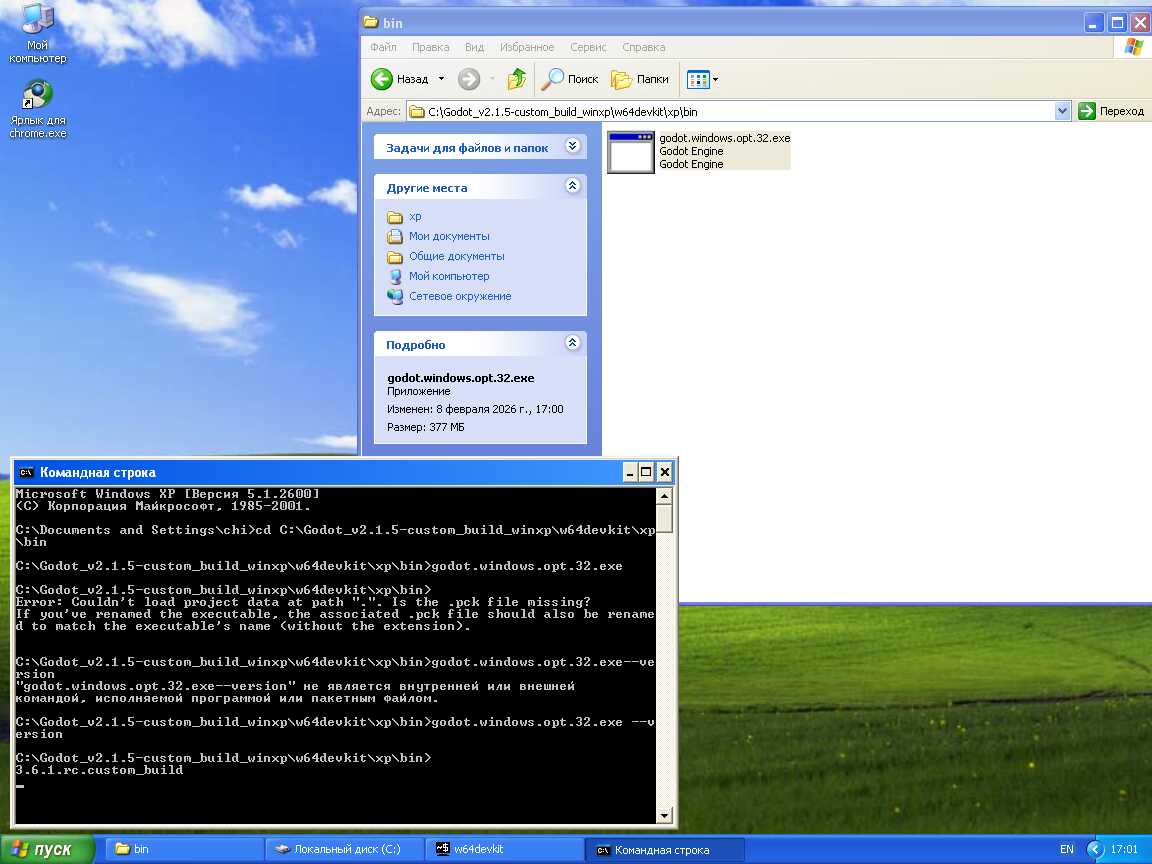Click the command prompt title bar icon
This screenshot has width=1152, height=864.
[x=26, y=472]
